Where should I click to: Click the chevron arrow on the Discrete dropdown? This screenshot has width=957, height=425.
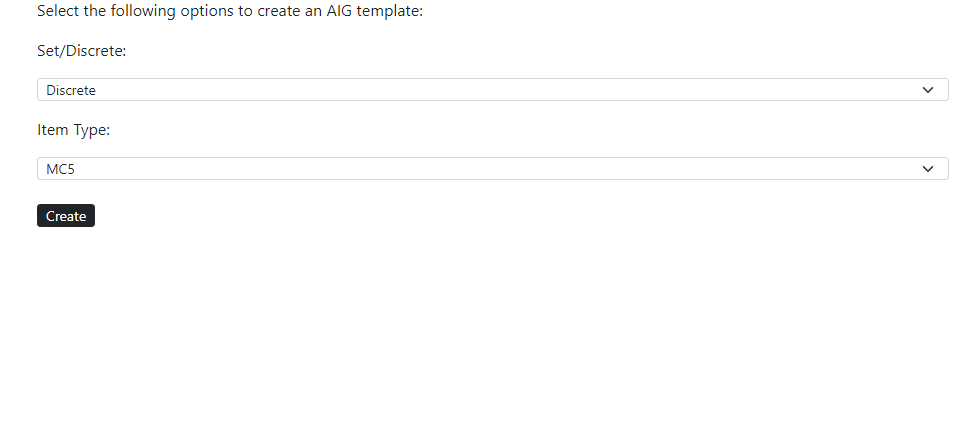[929, 90]
